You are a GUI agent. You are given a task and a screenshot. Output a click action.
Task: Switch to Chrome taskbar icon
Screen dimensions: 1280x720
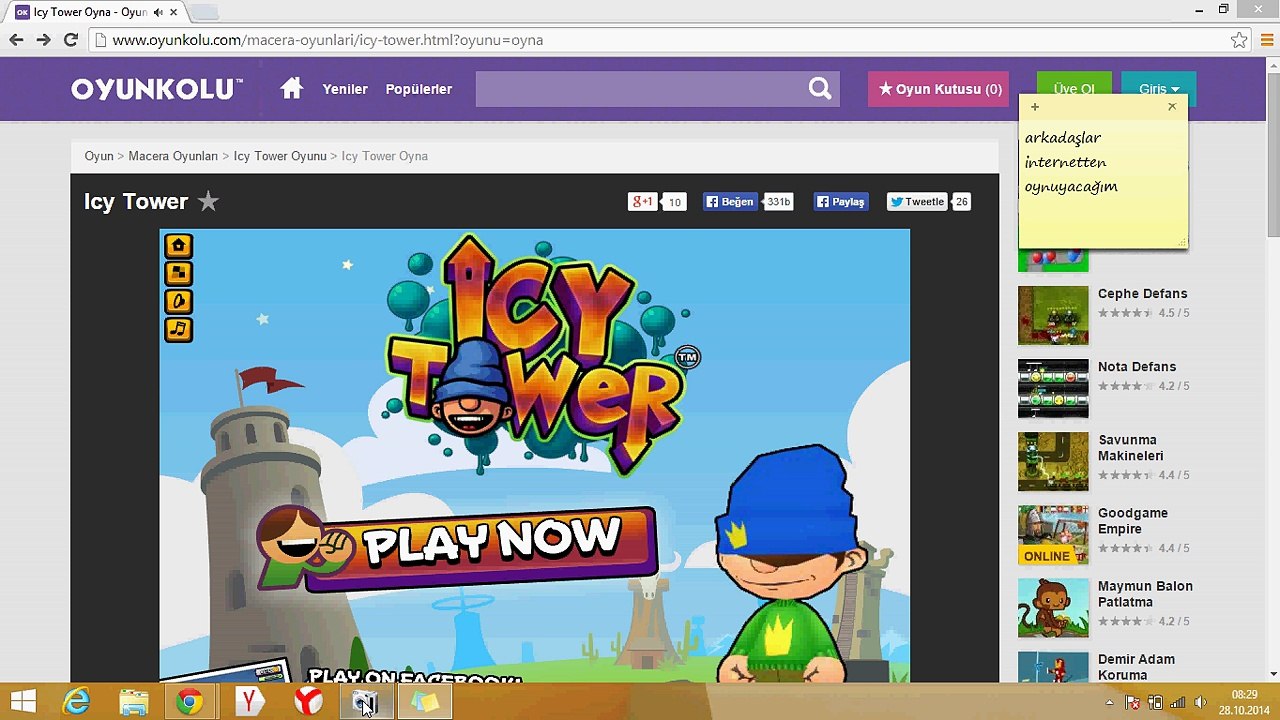[x=190, y=702]
